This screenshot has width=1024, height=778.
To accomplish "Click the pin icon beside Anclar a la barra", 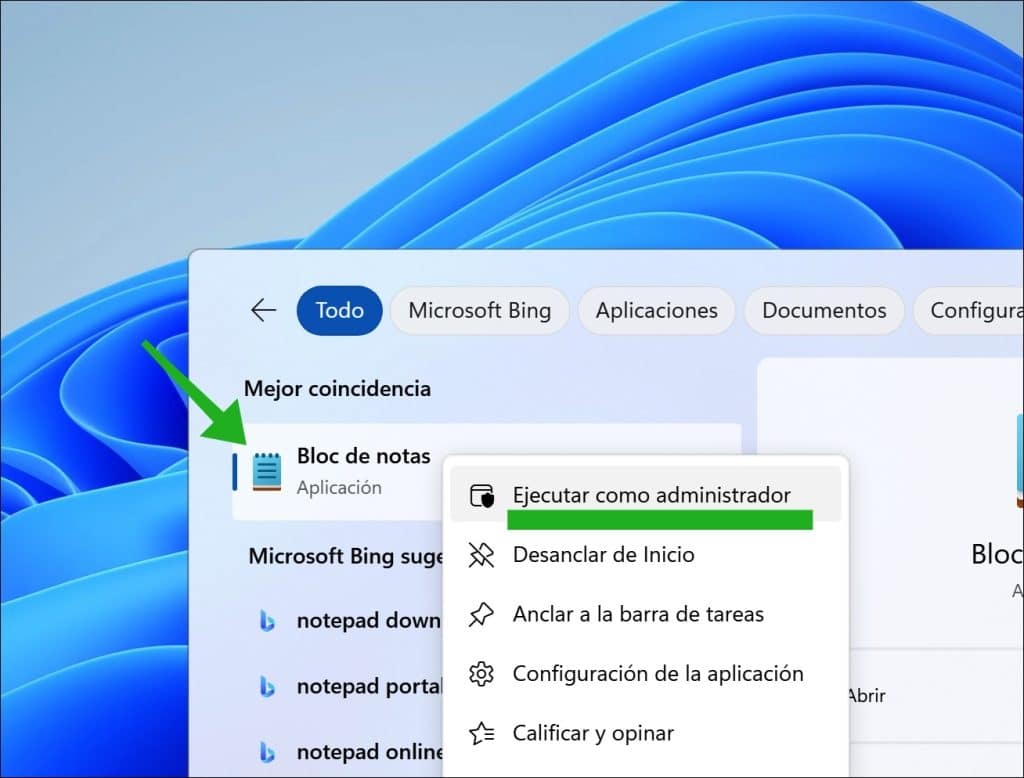I will coord(481,615).
